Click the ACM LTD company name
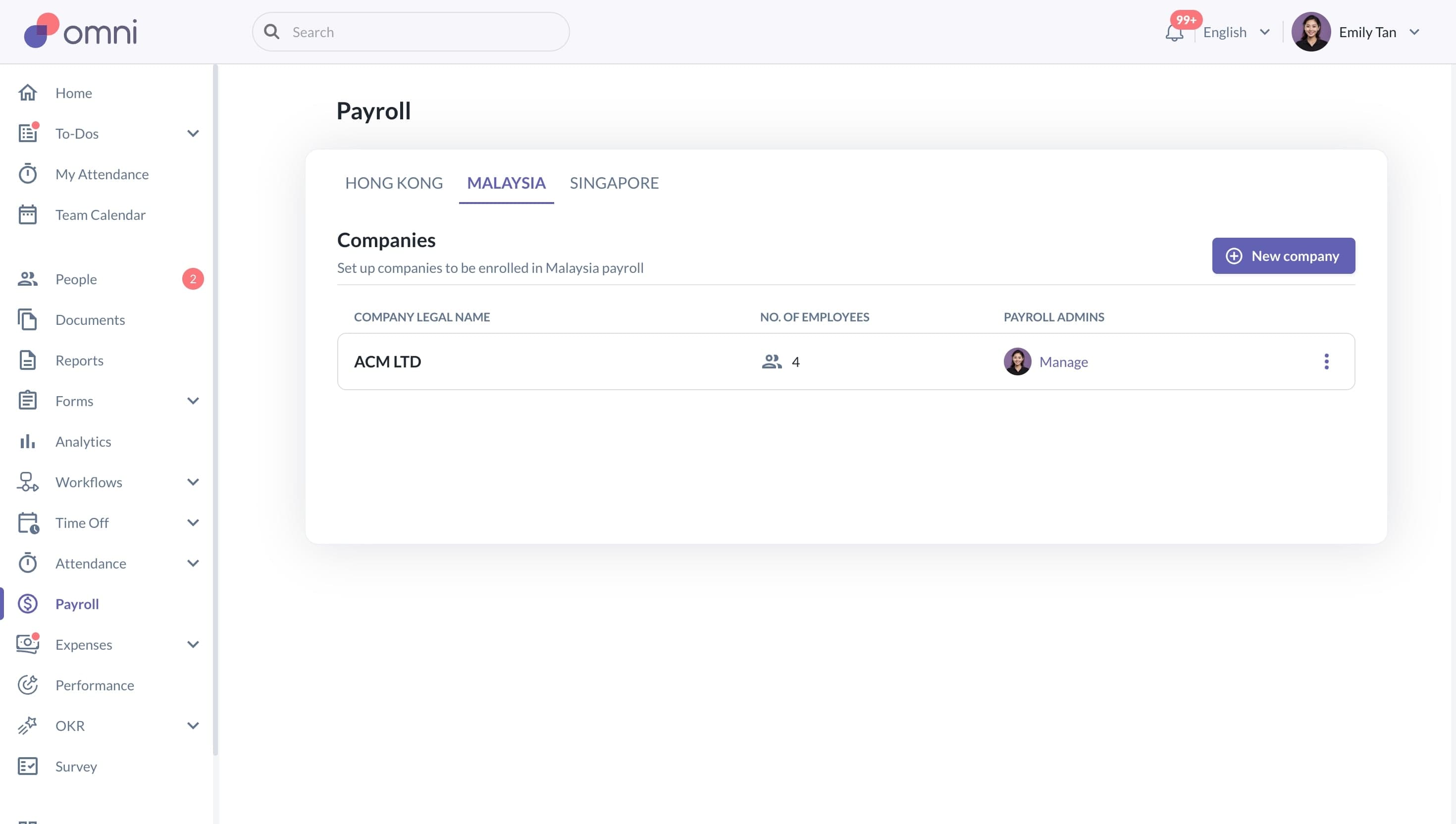 pos(387,361)
